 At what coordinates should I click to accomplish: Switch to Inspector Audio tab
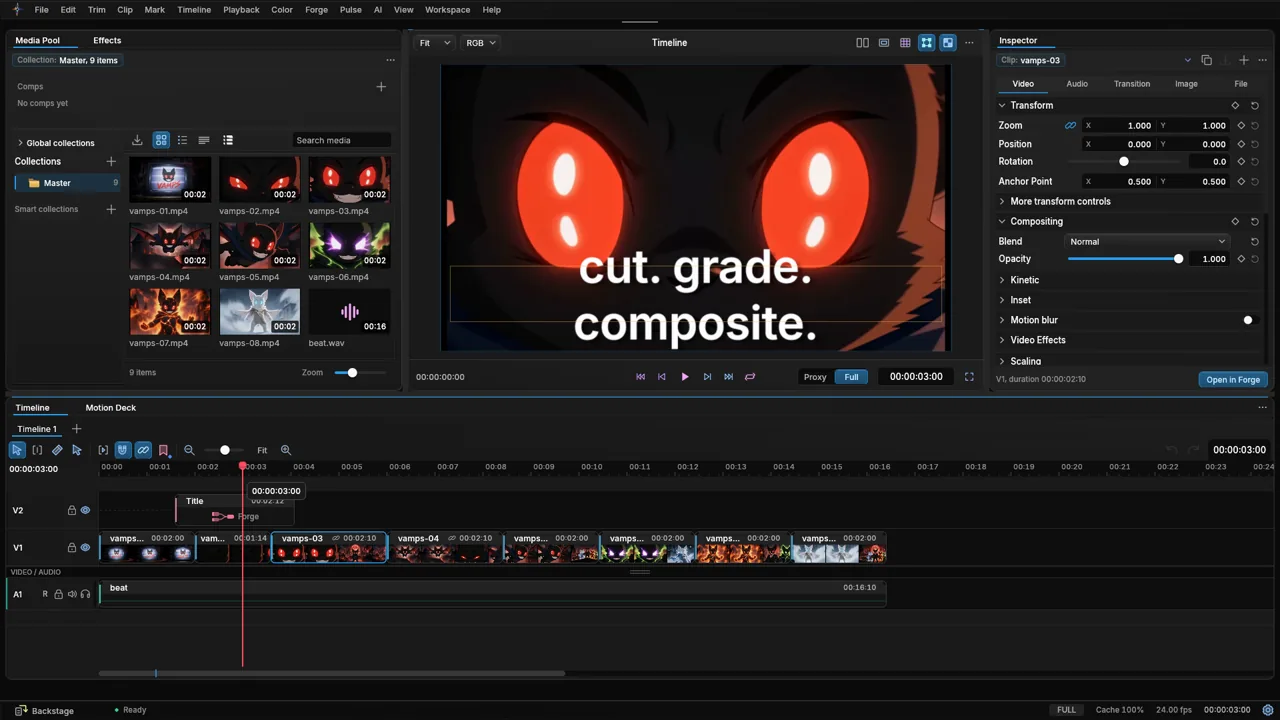coord(1077,84)
